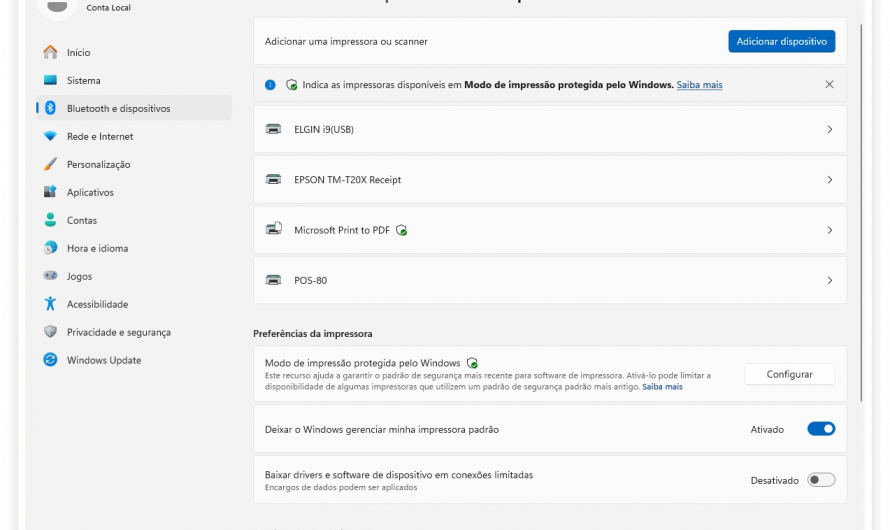Click the Início home icon

[50, 52]
